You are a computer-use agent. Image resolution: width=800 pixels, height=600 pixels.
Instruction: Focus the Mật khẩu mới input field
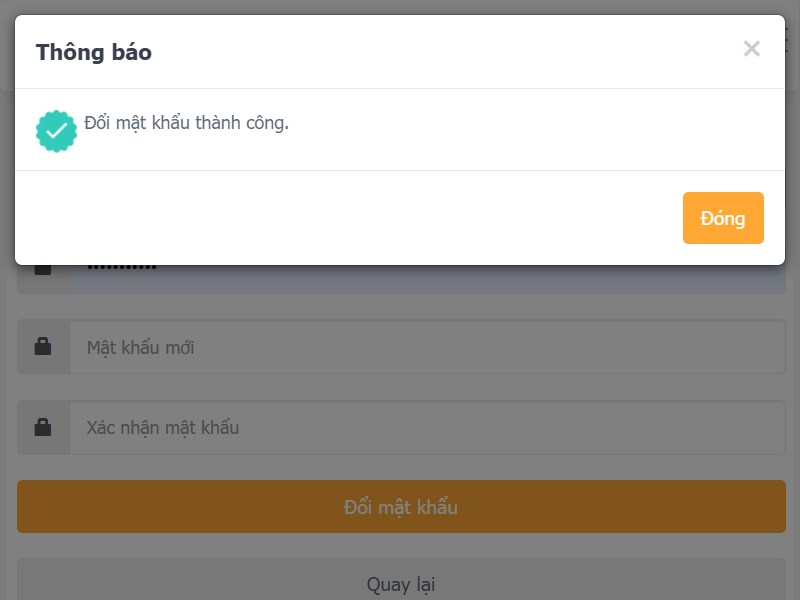click(x=427, y=347)
